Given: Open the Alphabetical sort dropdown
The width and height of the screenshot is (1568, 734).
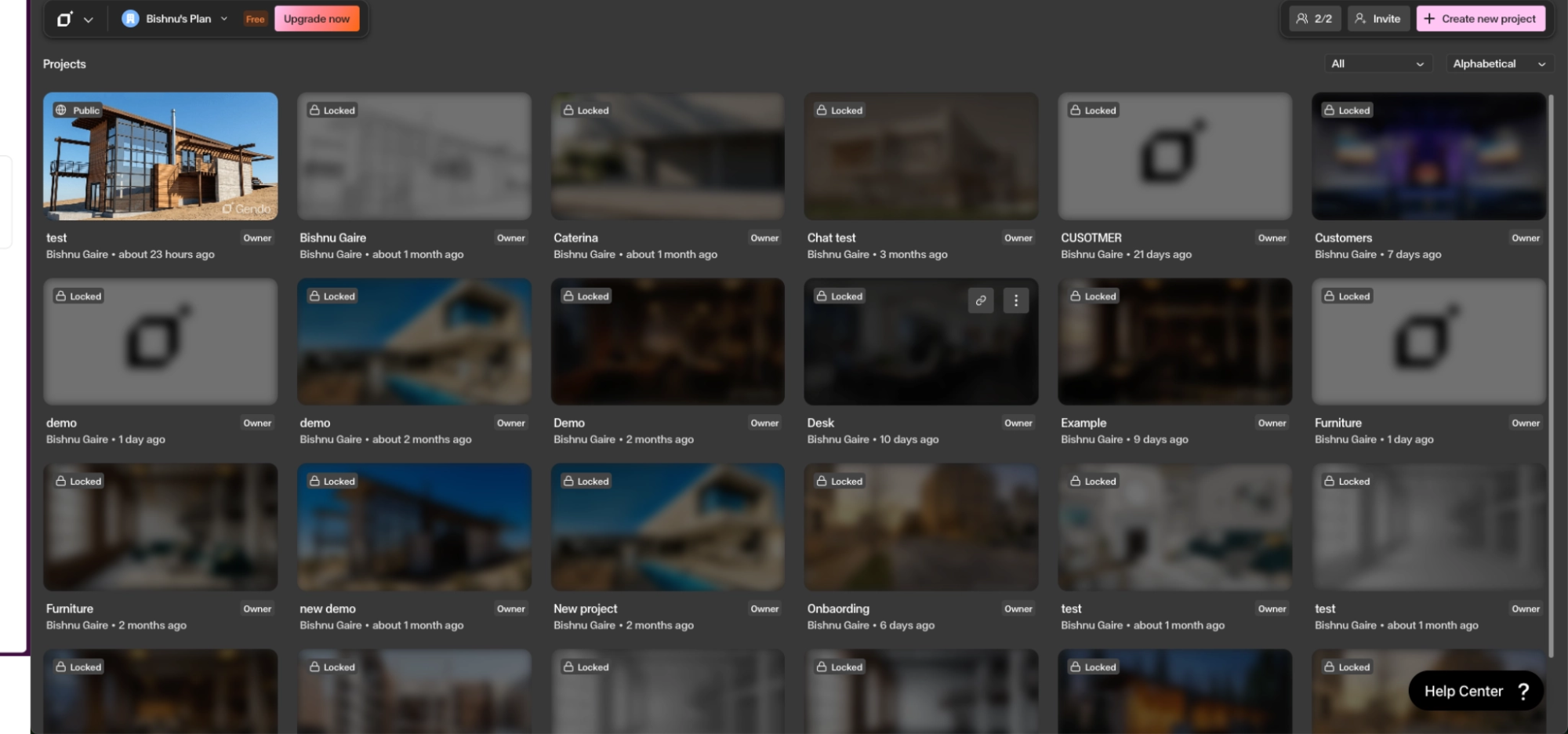Looking at the screenshot, I should coord(1498,64).
